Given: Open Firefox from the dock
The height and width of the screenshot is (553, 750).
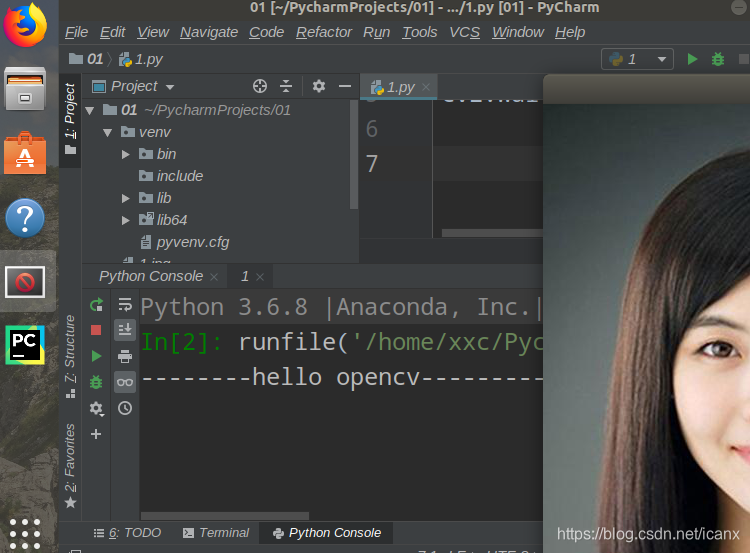Looking at the screenshot, I should [x=25, y=25].
